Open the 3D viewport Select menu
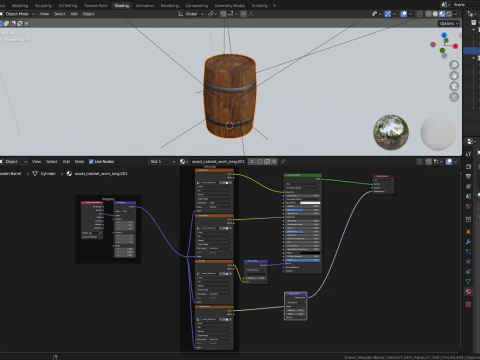480x360 pixels. pos(60,14)
